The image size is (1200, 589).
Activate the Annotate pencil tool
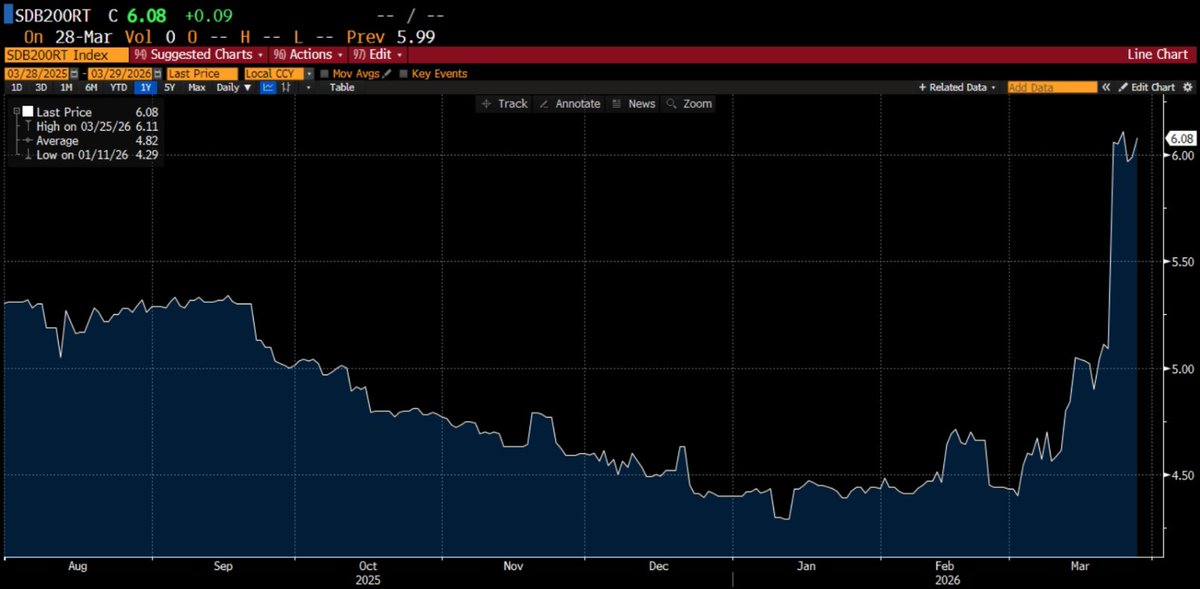coord(569,104)
